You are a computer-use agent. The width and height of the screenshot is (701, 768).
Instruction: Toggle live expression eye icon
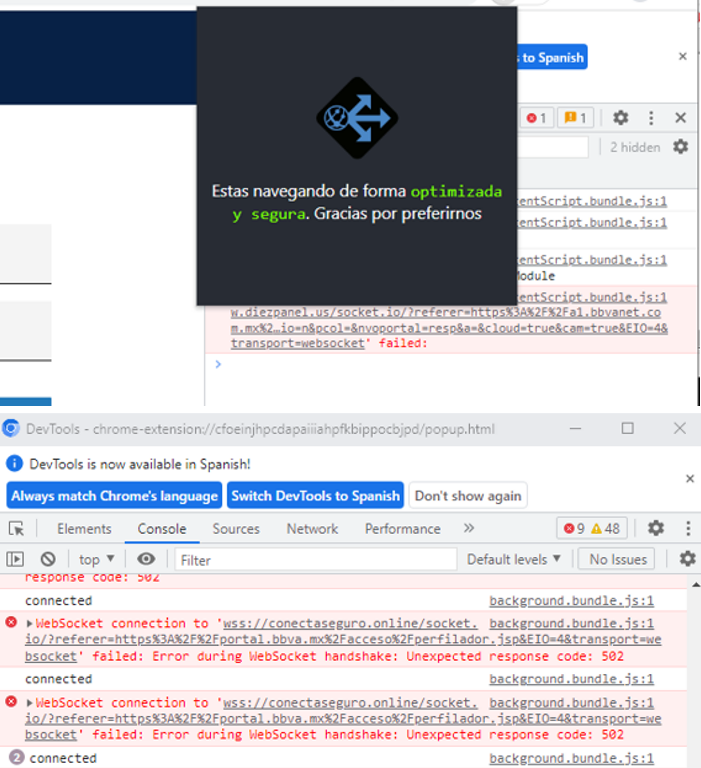pos(146,559)
